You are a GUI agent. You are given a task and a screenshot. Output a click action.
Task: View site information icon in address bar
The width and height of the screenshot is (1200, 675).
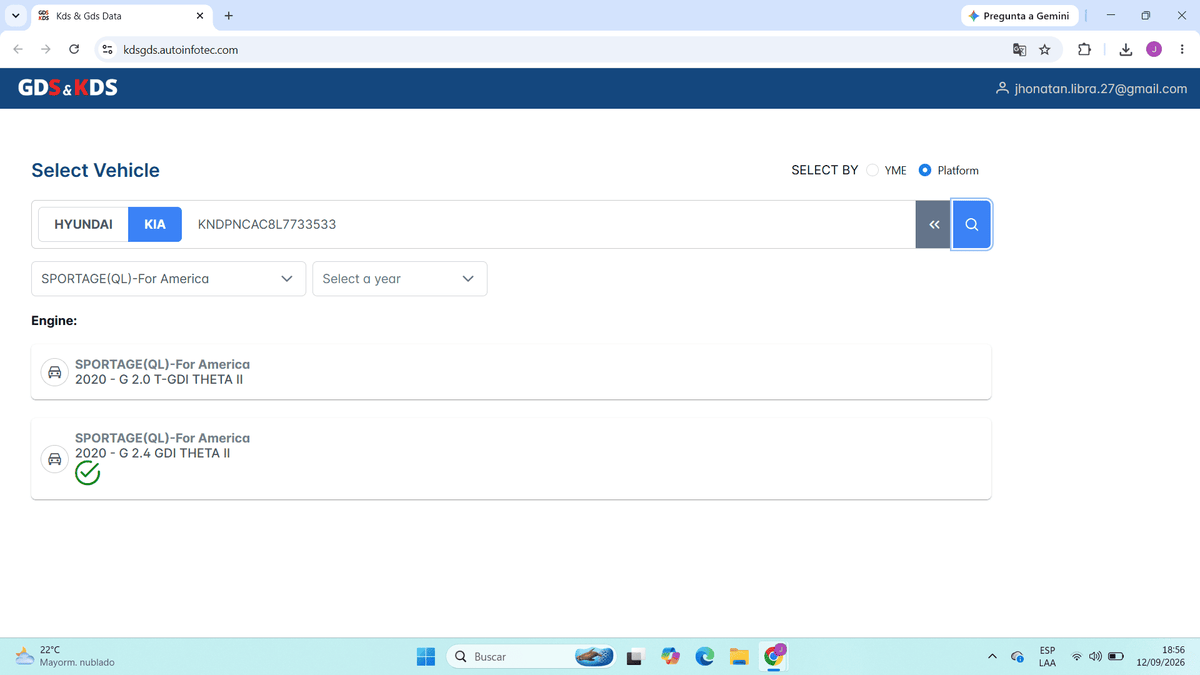point(108,49)
